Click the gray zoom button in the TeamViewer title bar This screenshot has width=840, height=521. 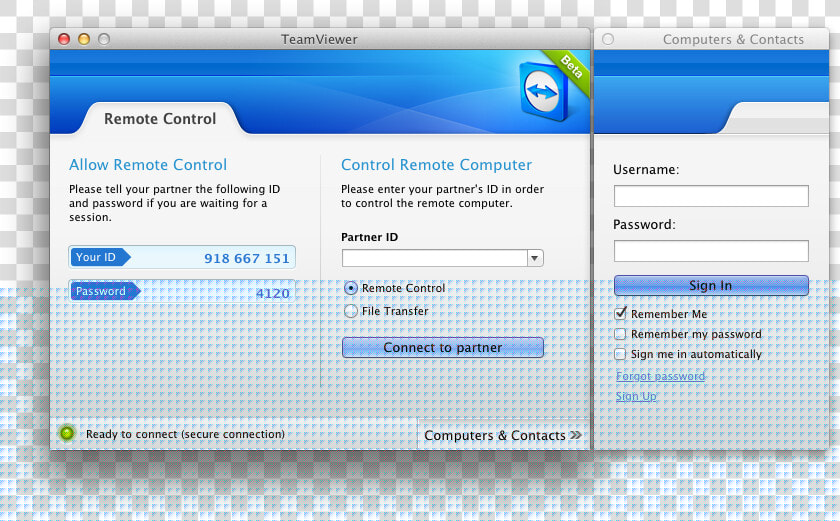point(104,39)
